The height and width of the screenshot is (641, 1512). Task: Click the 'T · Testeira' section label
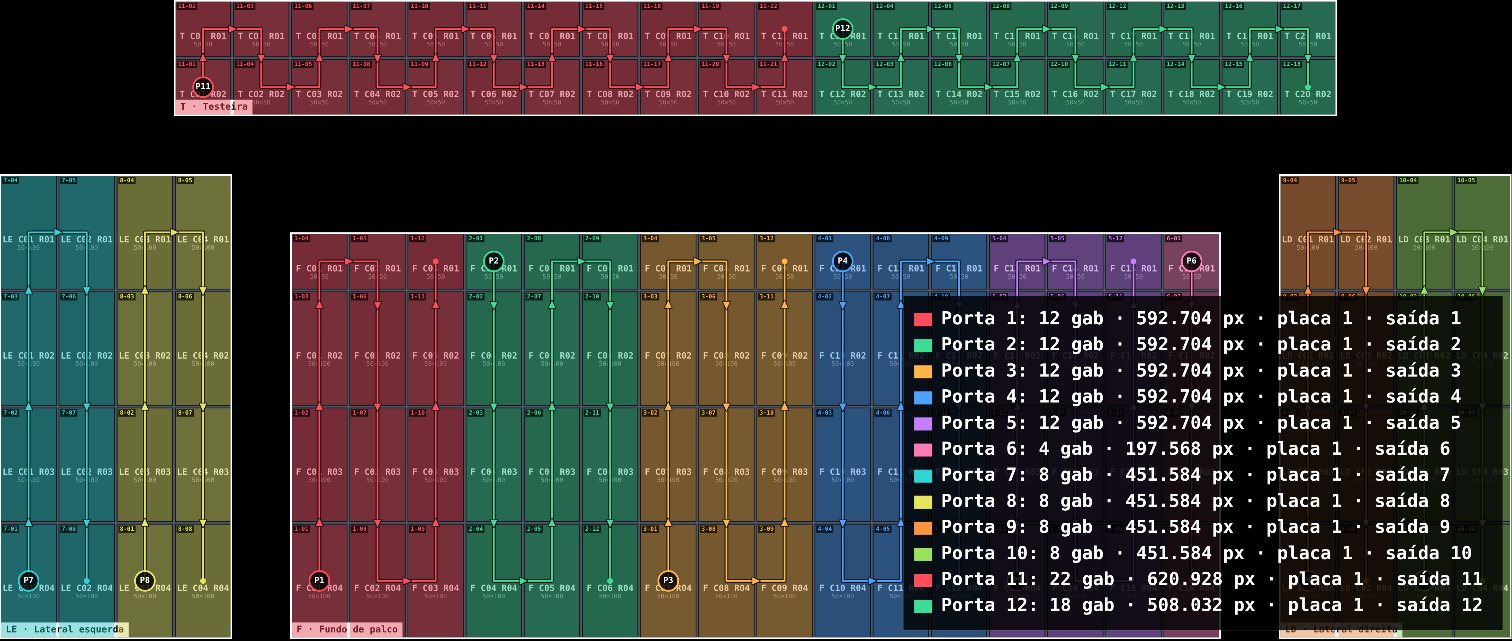[x=213, y=107]
